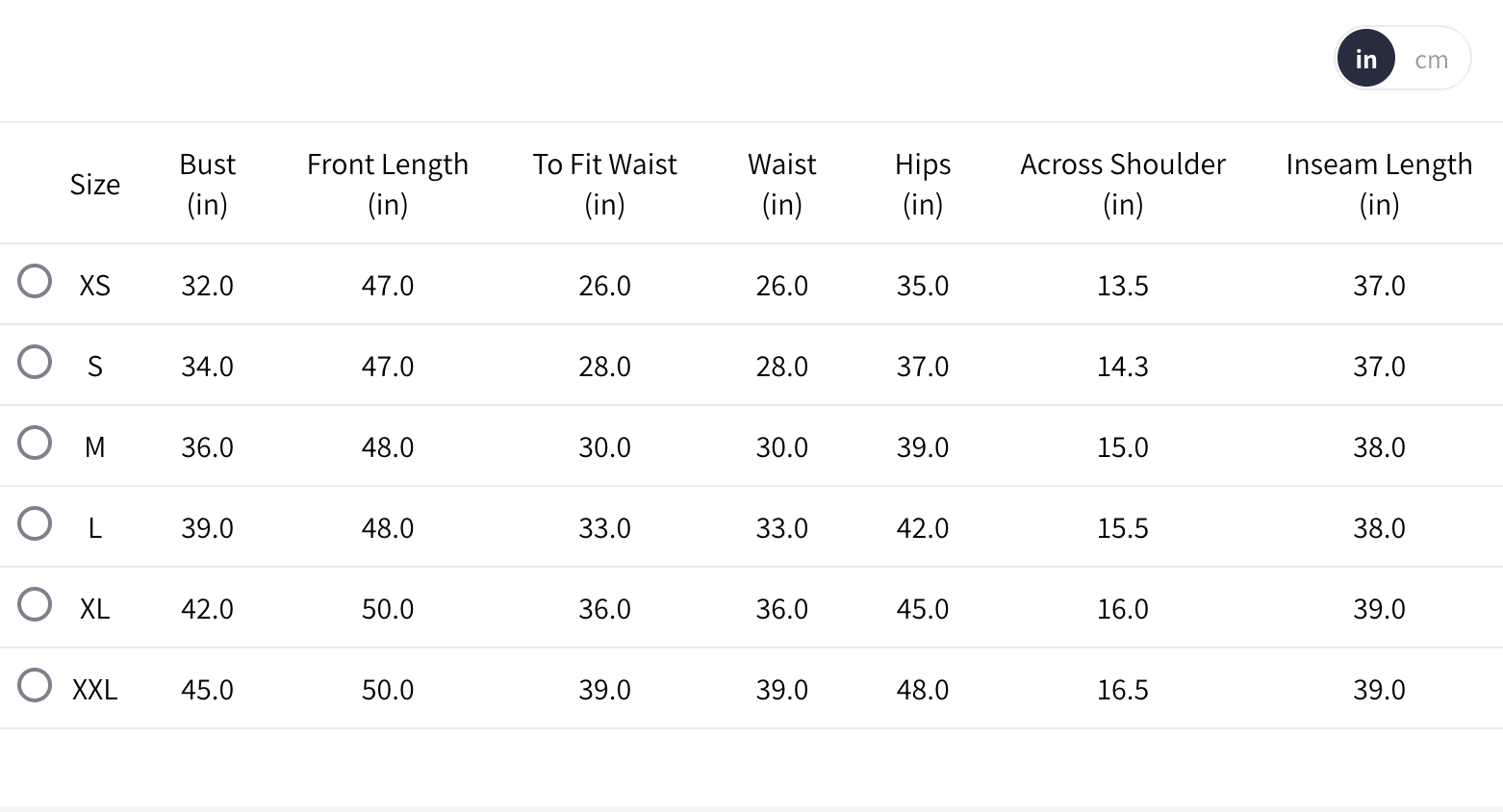Viewport: 1503px width, 812px height.
Task: Select the XL size radio button
Action: (x=35, y=604)
